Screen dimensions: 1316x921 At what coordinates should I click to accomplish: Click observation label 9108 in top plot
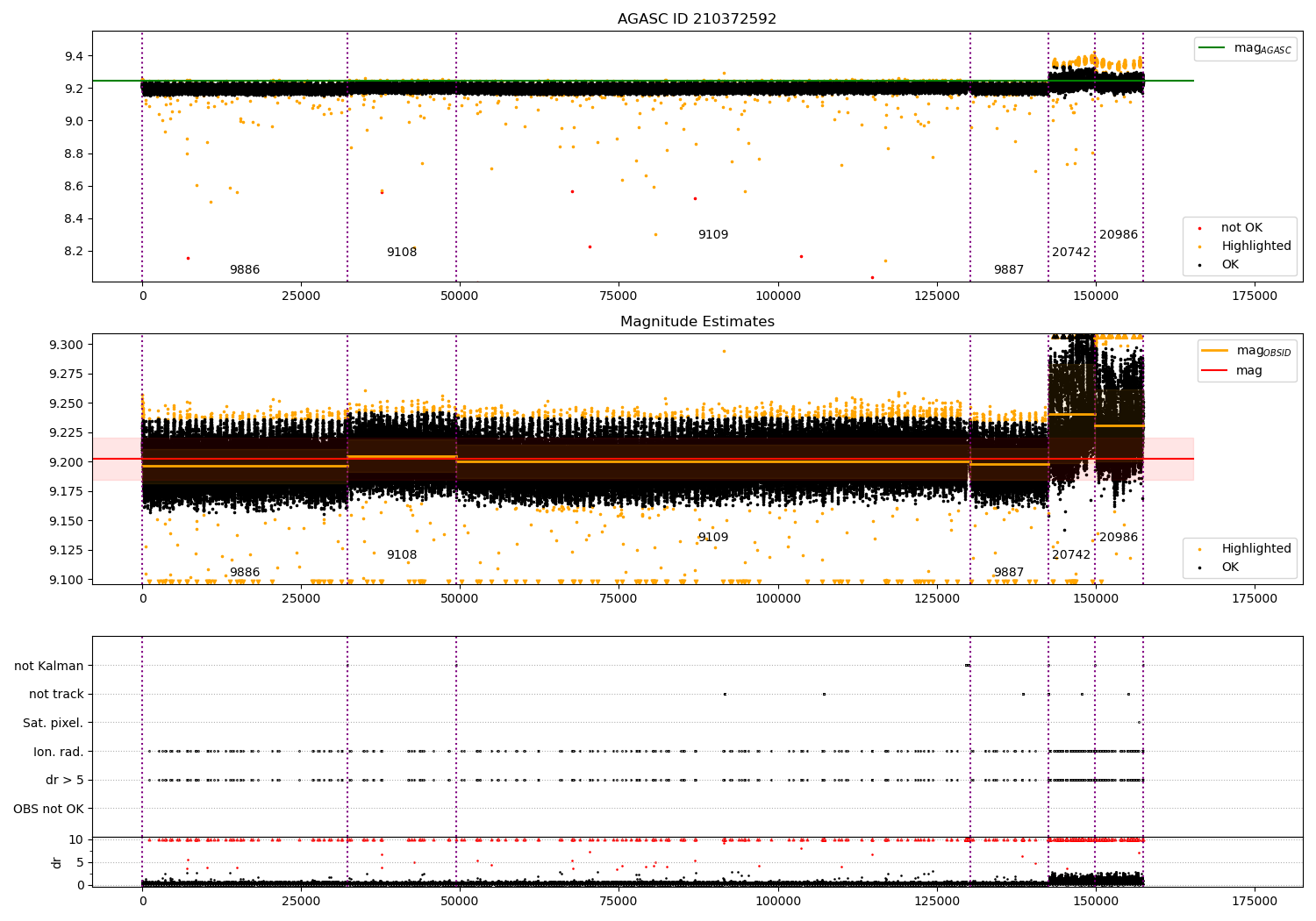tap(402, 252)
